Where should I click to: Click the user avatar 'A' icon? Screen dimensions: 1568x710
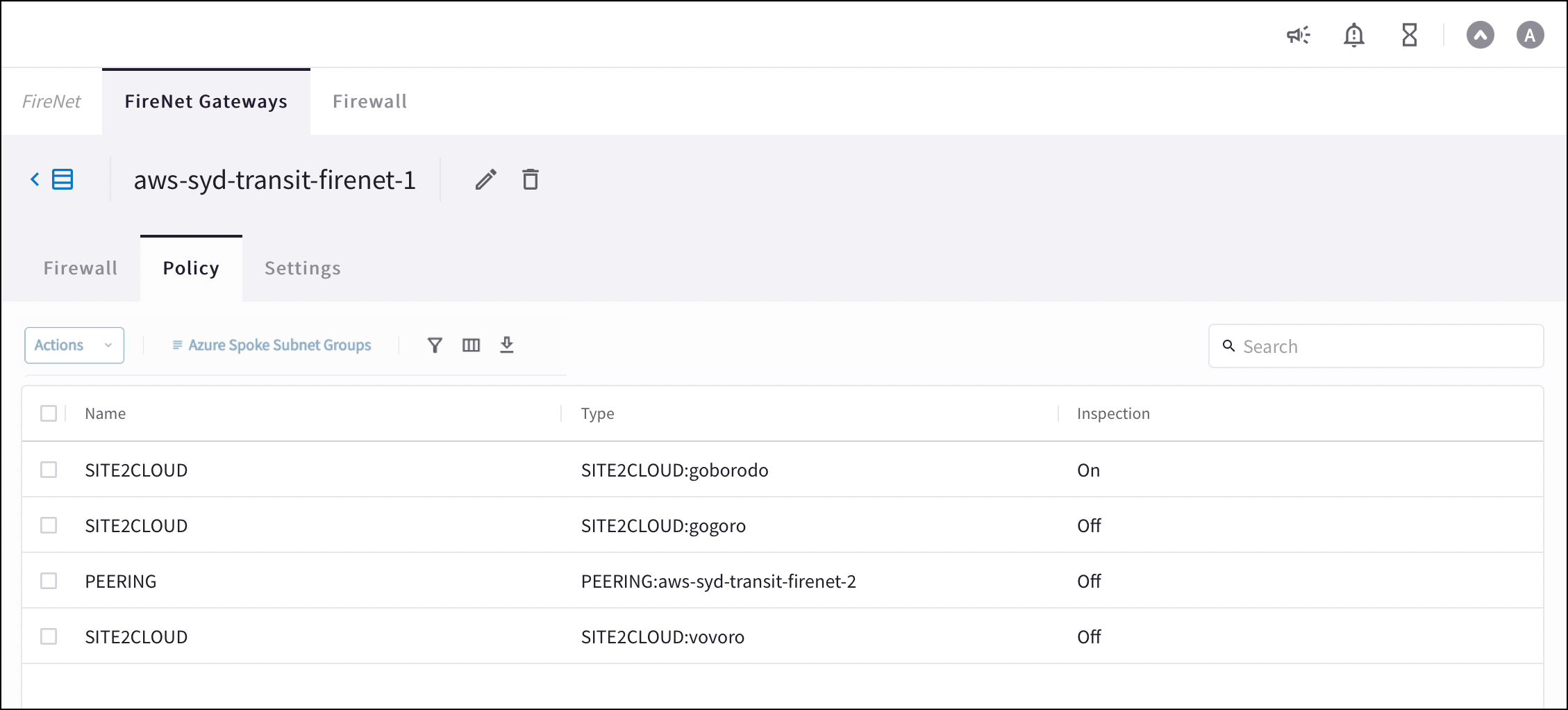[1530, 35]
